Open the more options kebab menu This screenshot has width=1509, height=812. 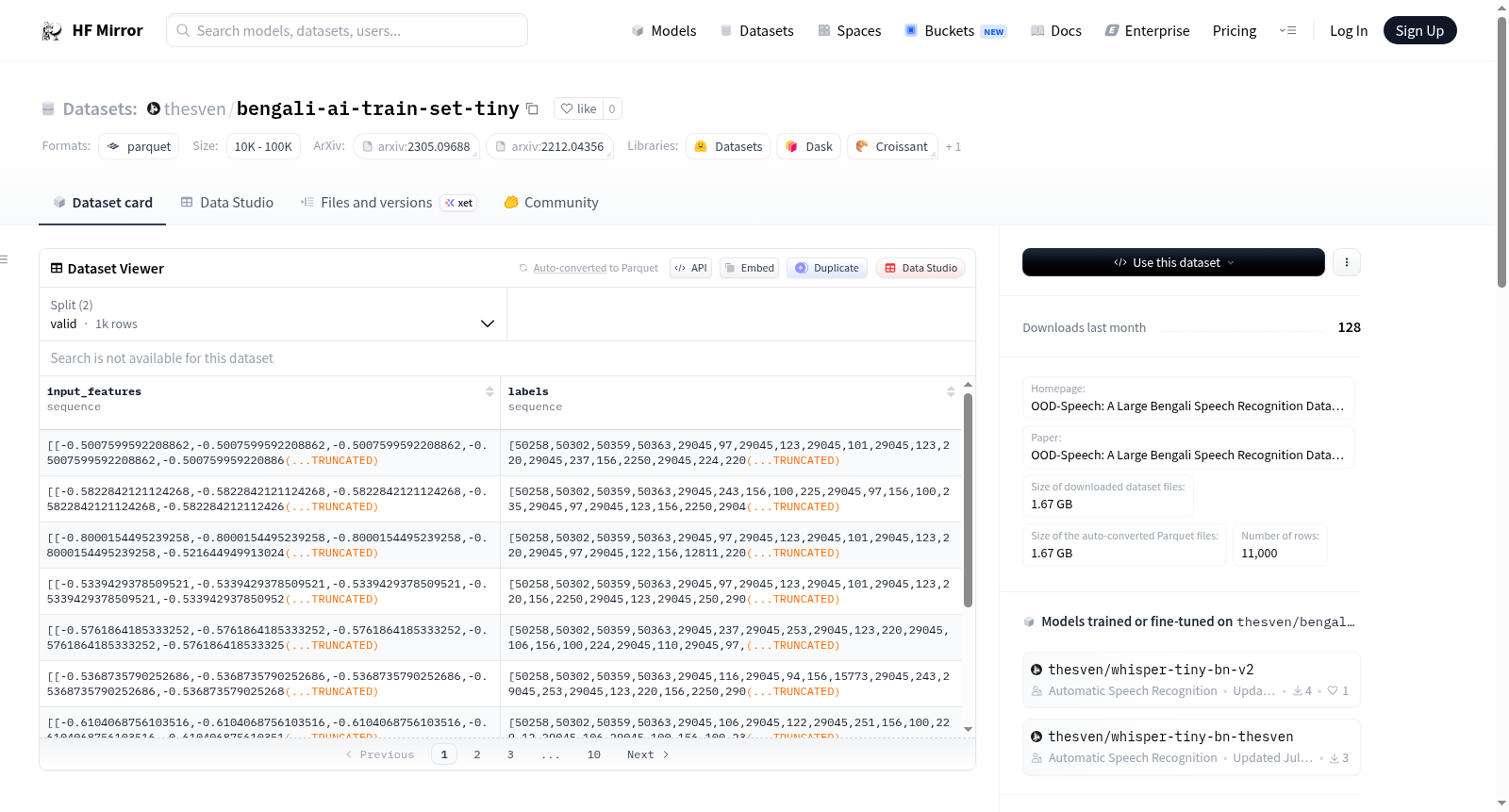pos(1347,262)
